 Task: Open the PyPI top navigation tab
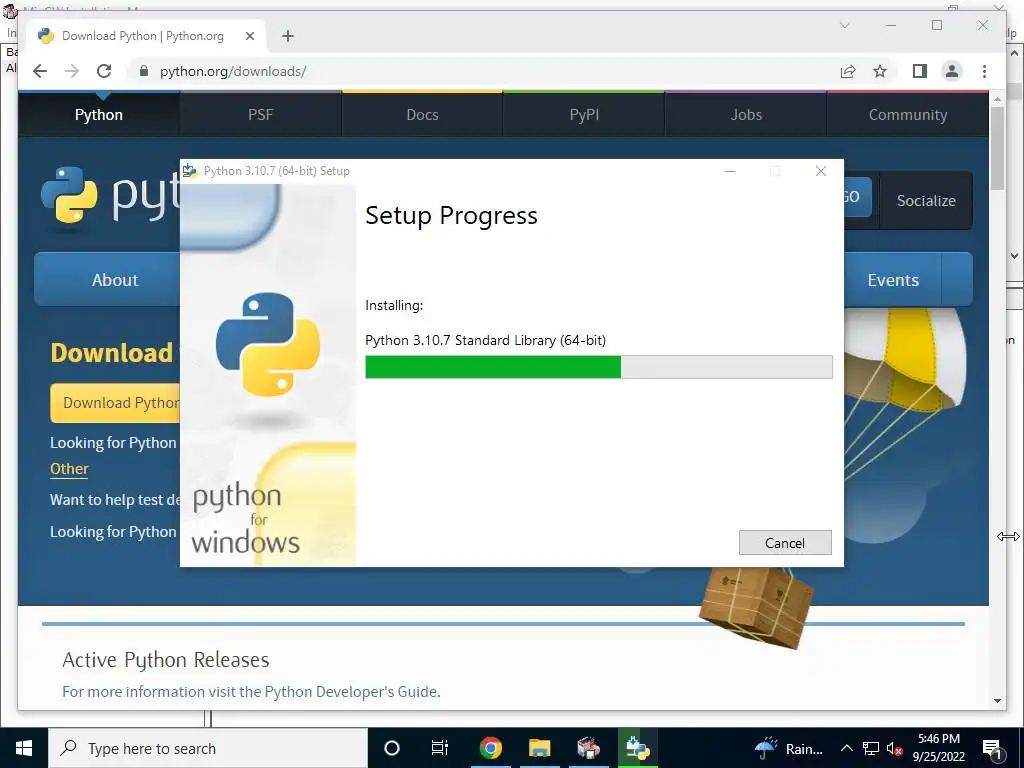pos(584,115)
